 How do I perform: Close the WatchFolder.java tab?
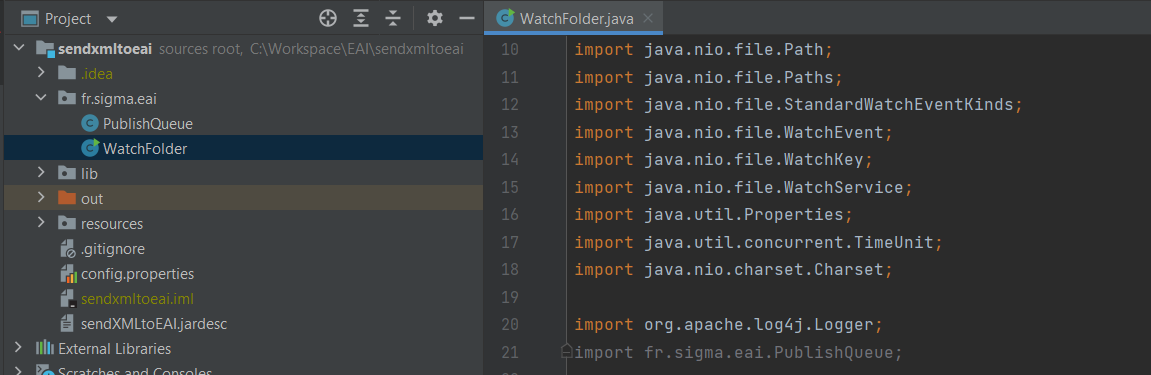(647, 18)
